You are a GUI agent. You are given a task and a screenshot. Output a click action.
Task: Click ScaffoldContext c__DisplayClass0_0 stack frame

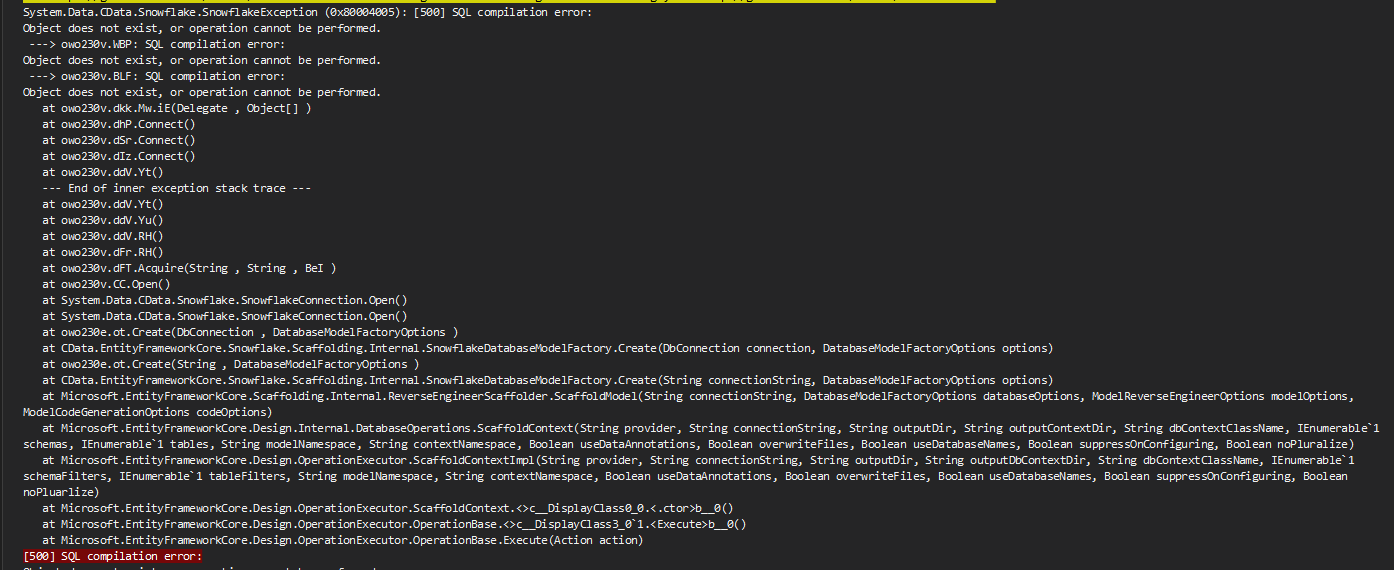(x=388, y=508)
